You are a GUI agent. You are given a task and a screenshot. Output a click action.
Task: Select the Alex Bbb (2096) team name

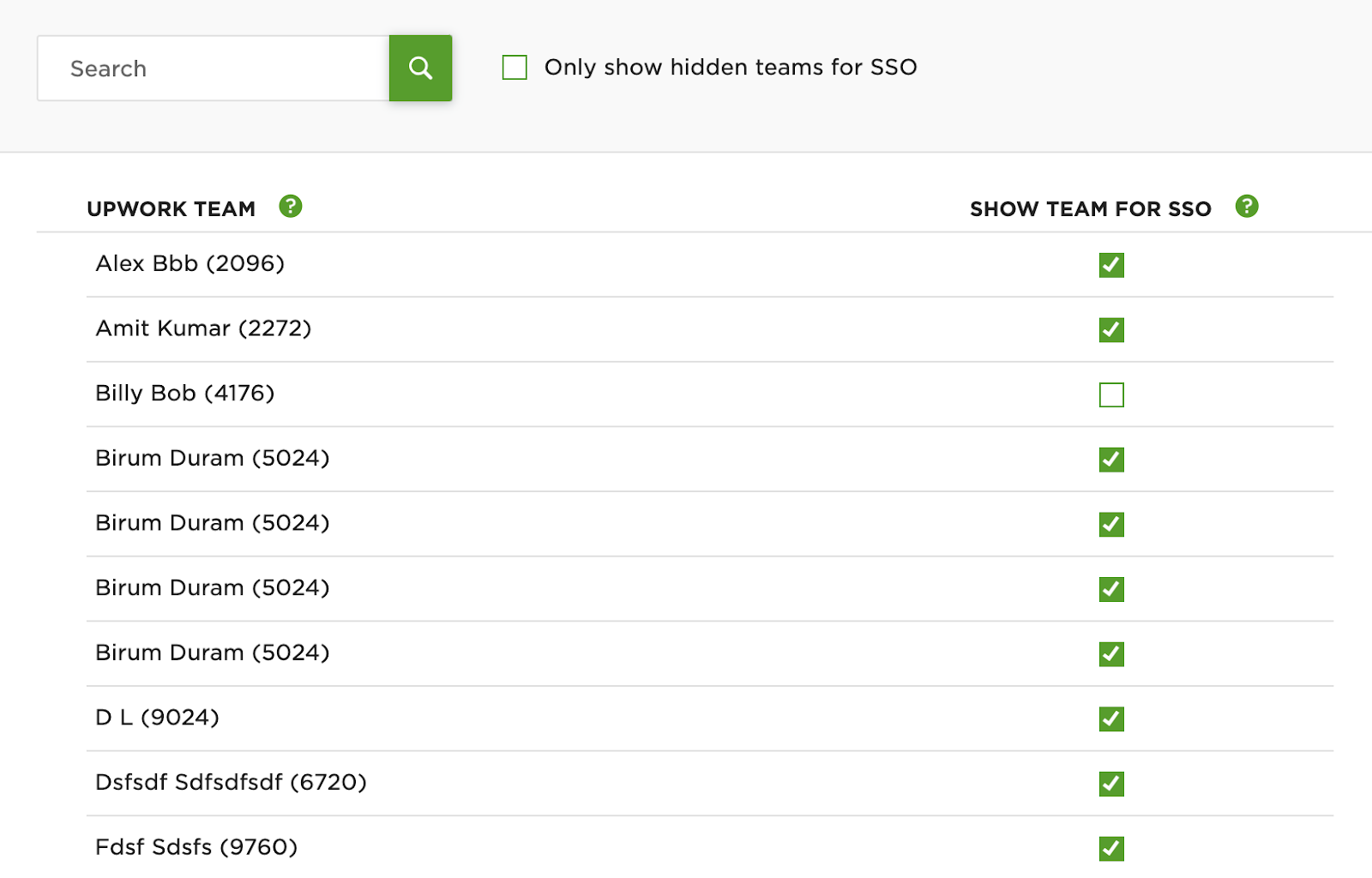(x=190, y=263)
